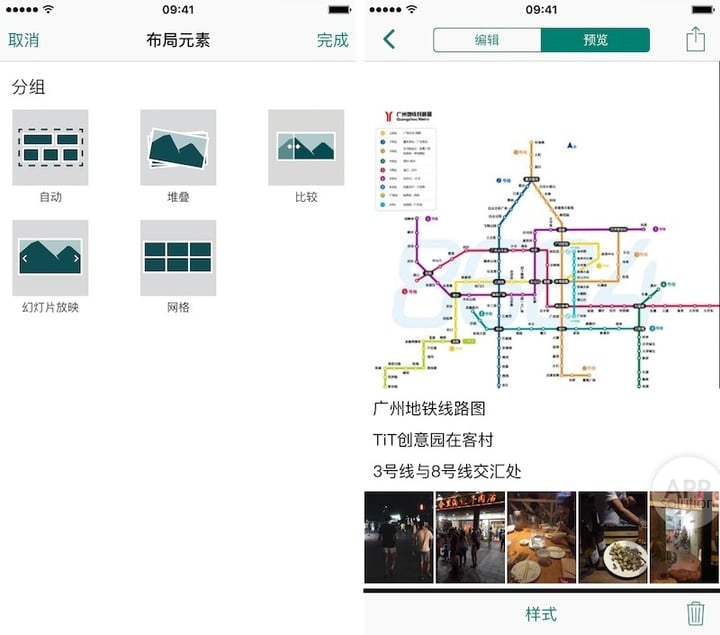720x635 pixels.
Task: Tap the text line 3号线与8号线交汇处
Action: (x=447, y=471)
